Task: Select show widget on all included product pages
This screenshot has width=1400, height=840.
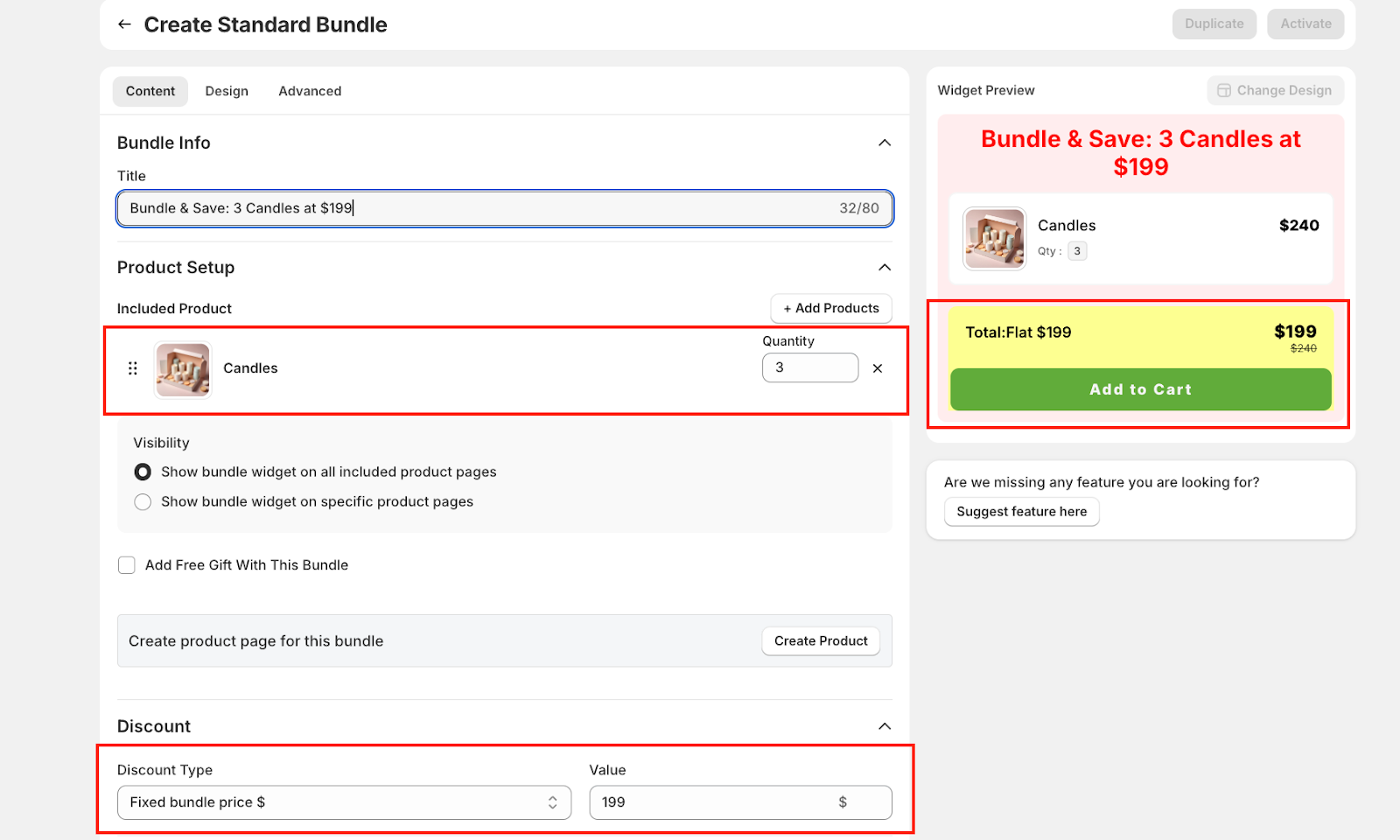Action: click(143, 472)
